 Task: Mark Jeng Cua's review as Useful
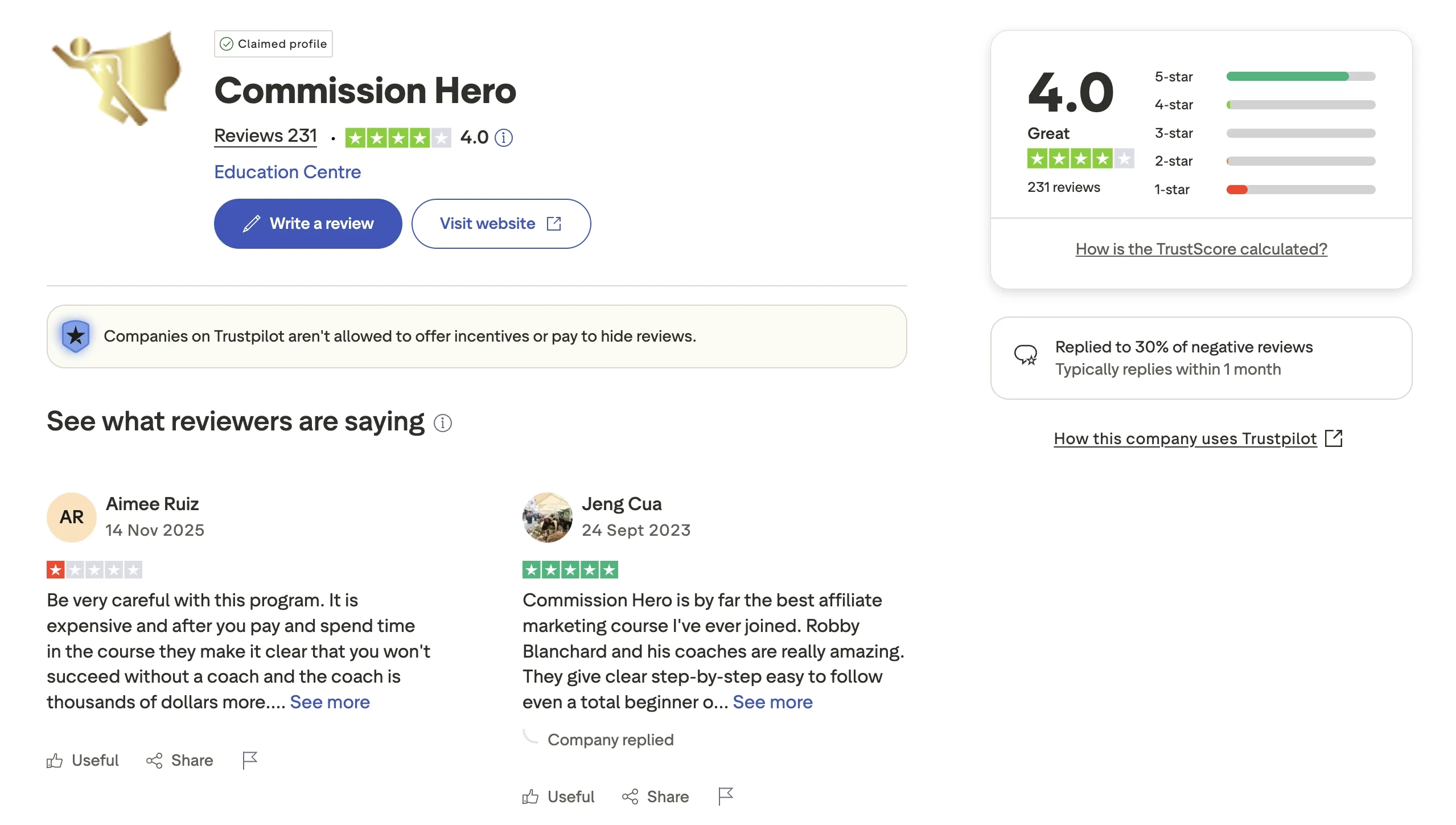pyautogui.click(x=558, y=797)
